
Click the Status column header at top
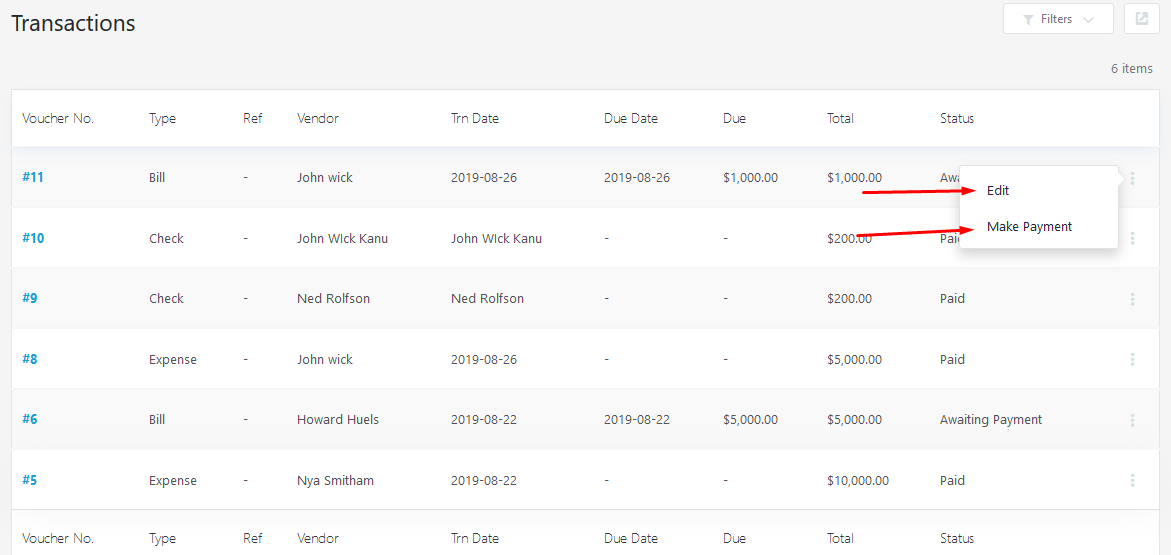957,118
